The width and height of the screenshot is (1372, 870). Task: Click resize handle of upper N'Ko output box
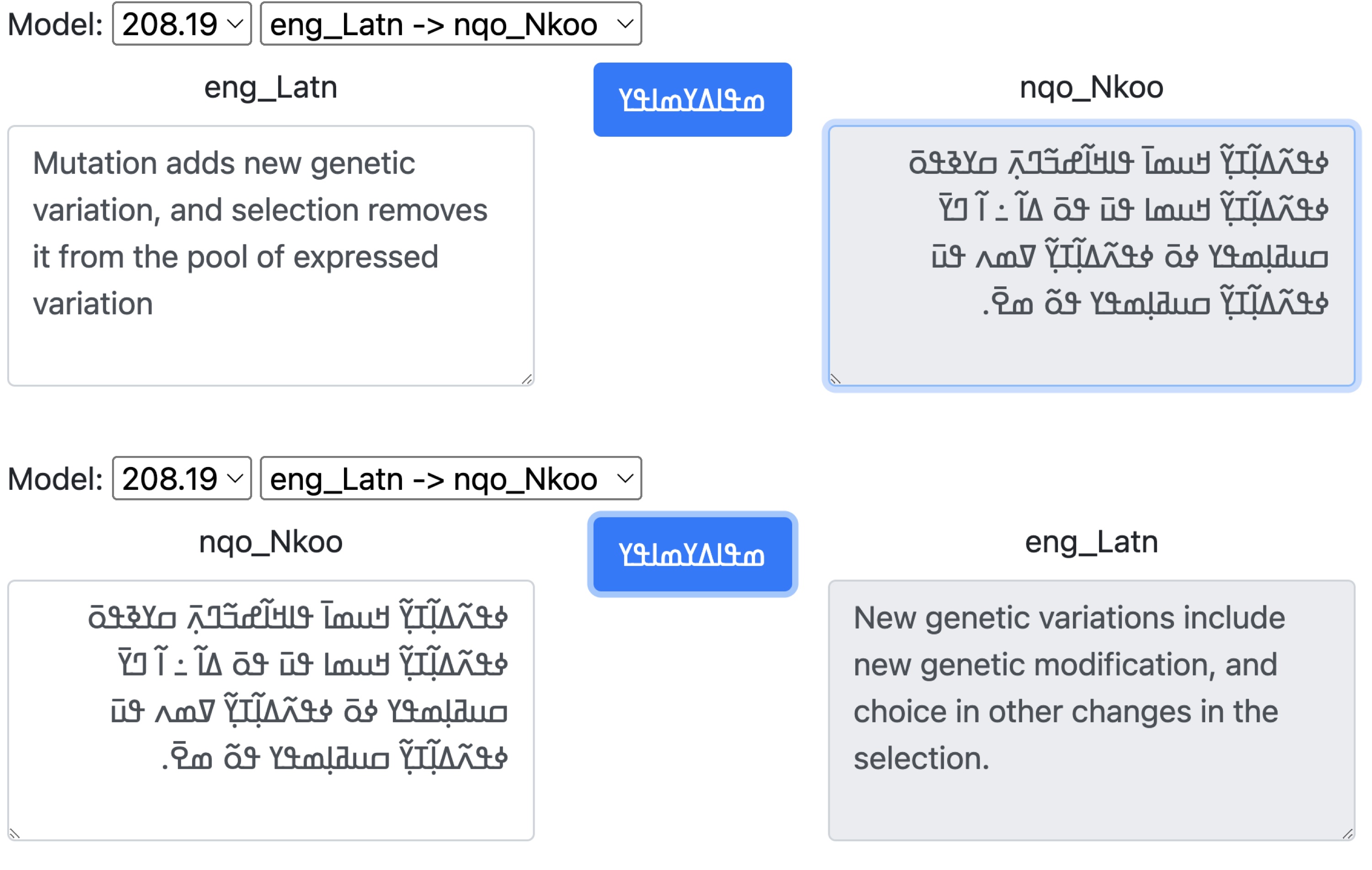coord(835,379)
